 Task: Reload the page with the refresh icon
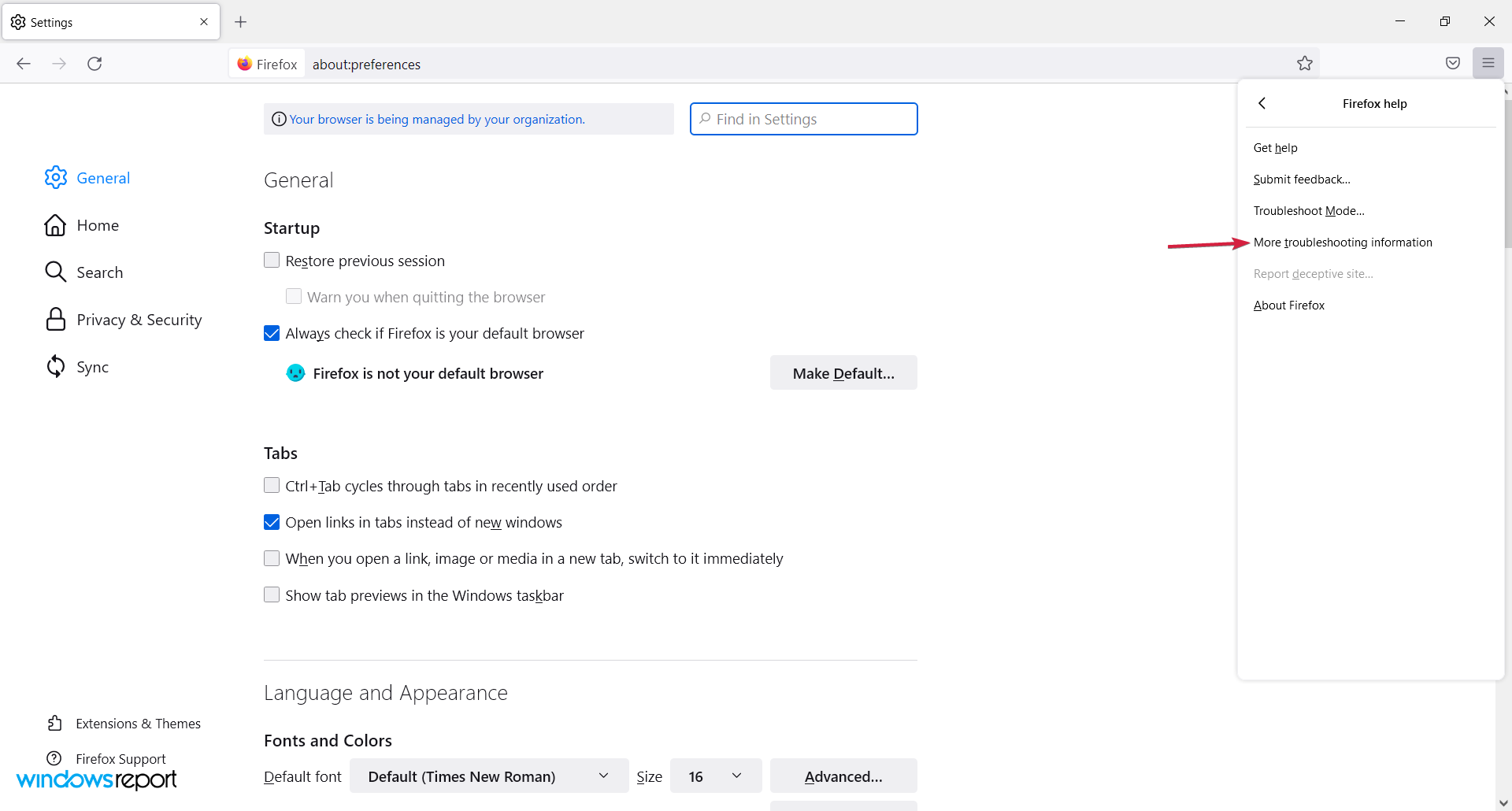[x=94, y=64]
